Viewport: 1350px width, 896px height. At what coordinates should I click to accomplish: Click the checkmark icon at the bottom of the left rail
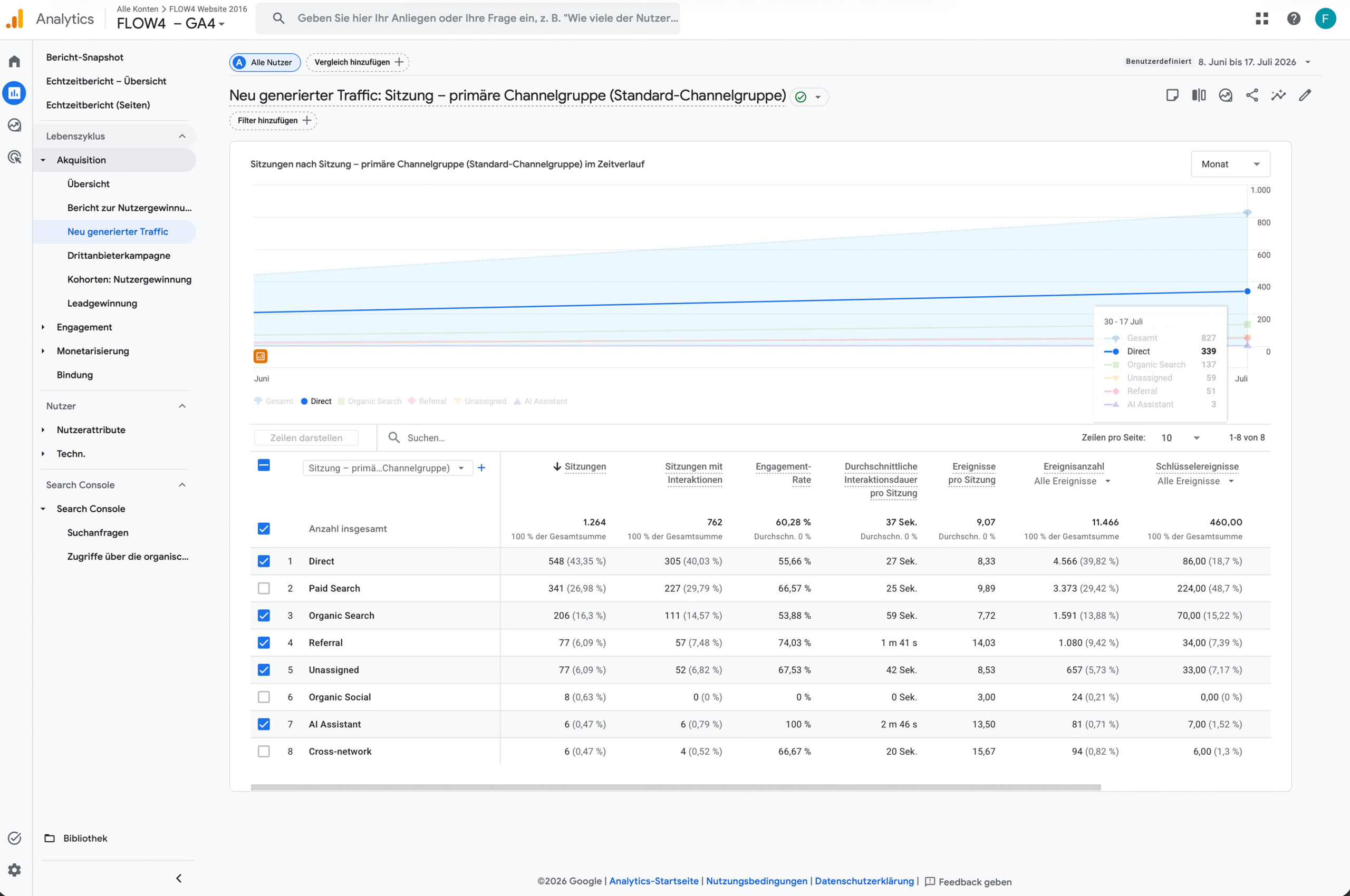coord(15,837)
